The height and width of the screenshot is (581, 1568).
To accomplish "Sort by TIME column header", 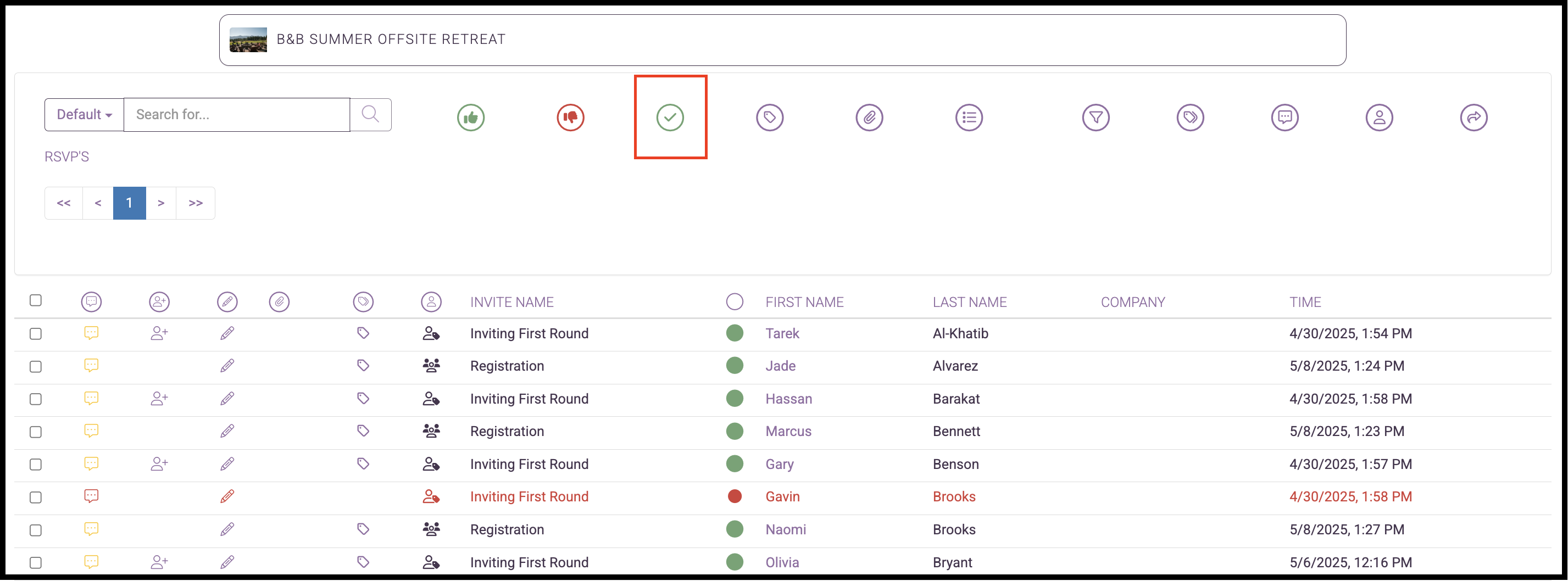I will click(x=1305, y=303).
